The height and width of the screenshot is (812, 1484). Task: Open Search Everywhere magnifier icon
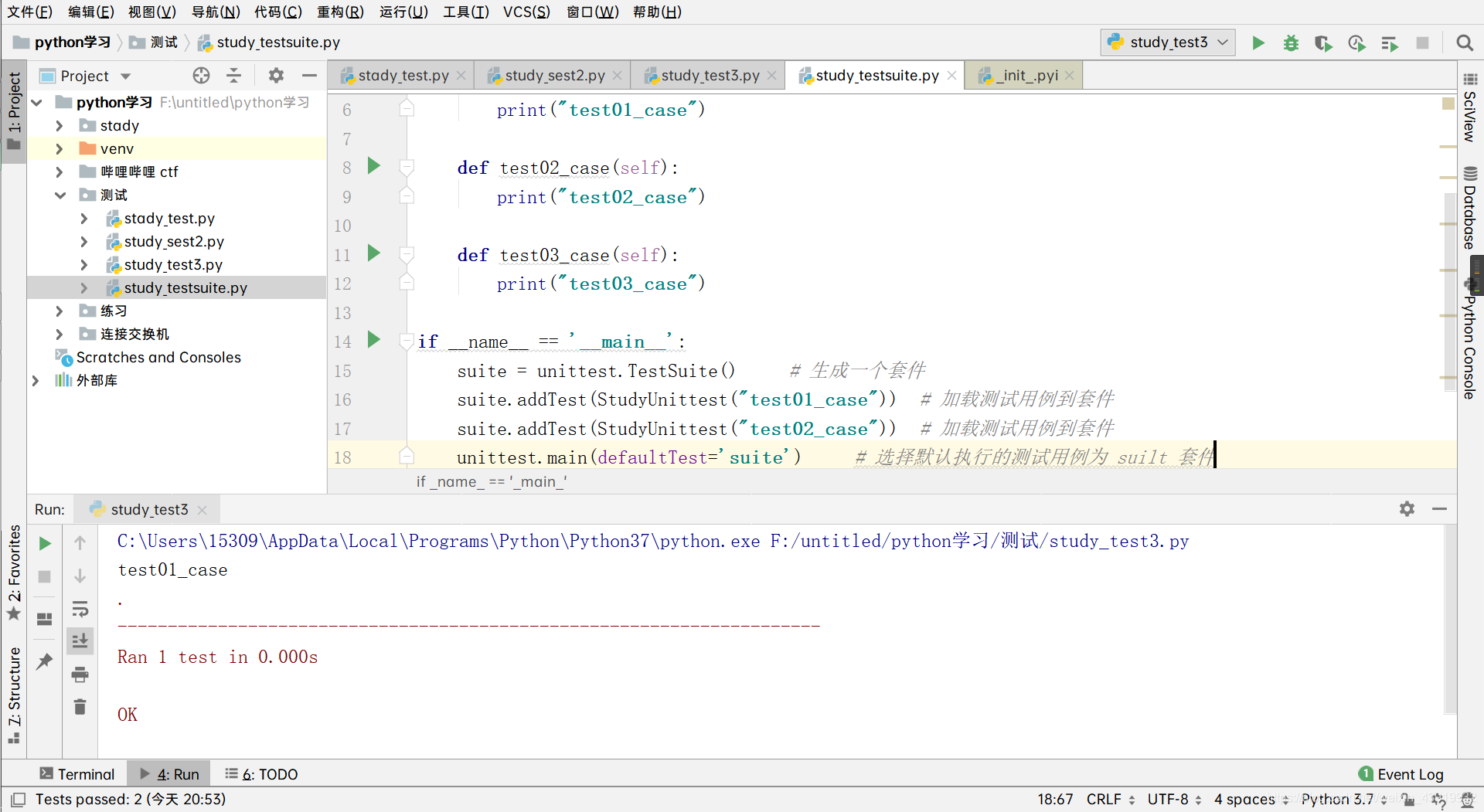[1464, 42]
